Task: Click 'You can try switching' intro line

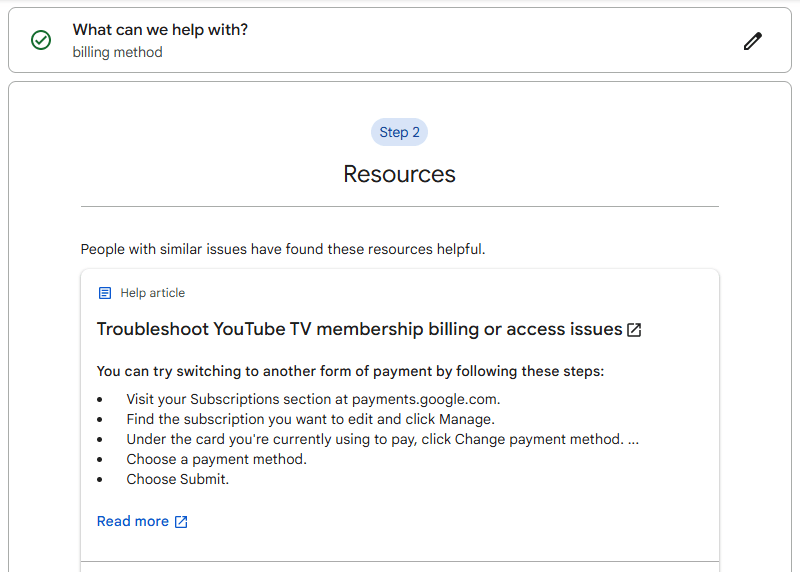Action: pos(350,371)
